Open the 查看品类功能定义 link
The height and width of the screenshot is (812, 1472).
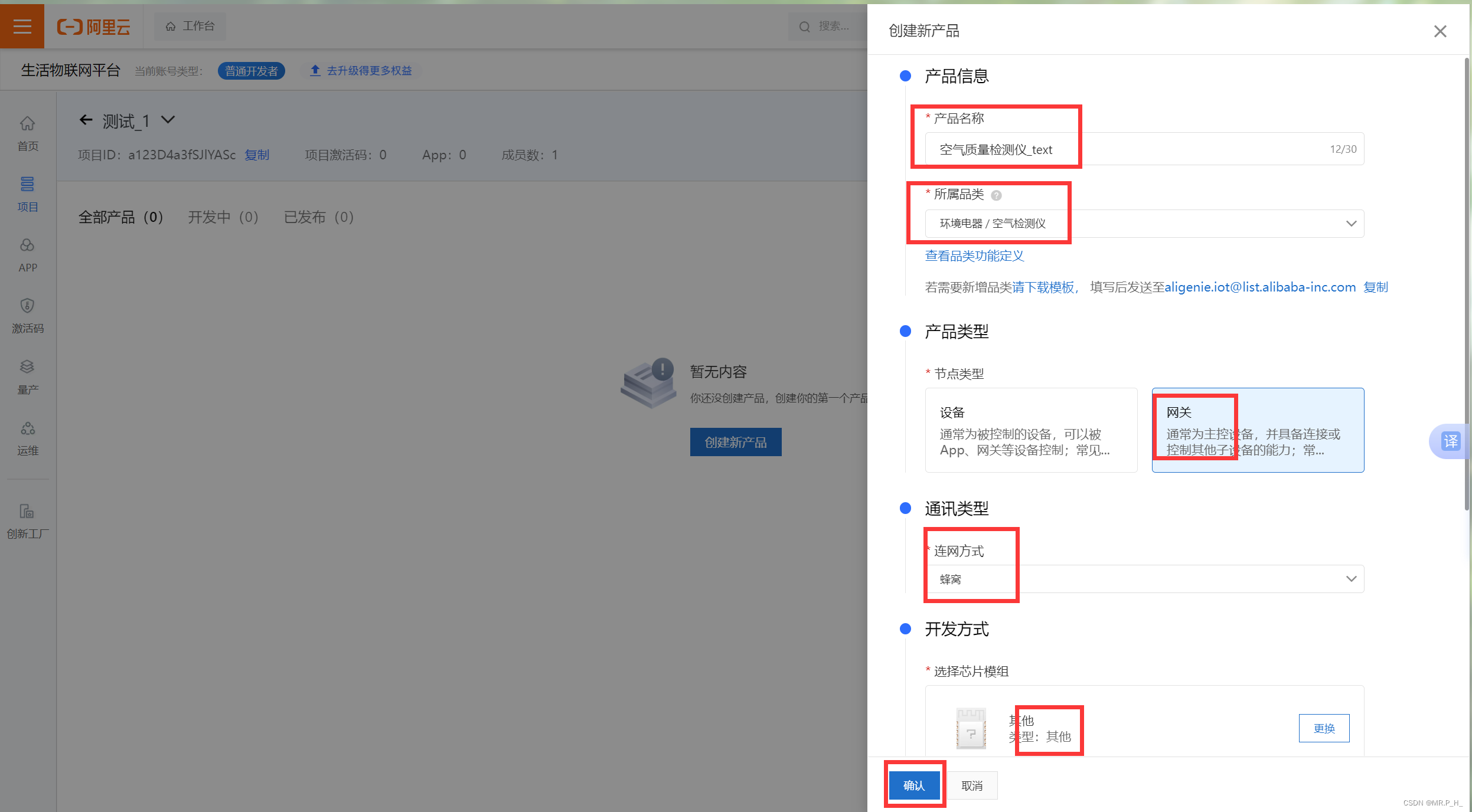click(x=974, y=256)
